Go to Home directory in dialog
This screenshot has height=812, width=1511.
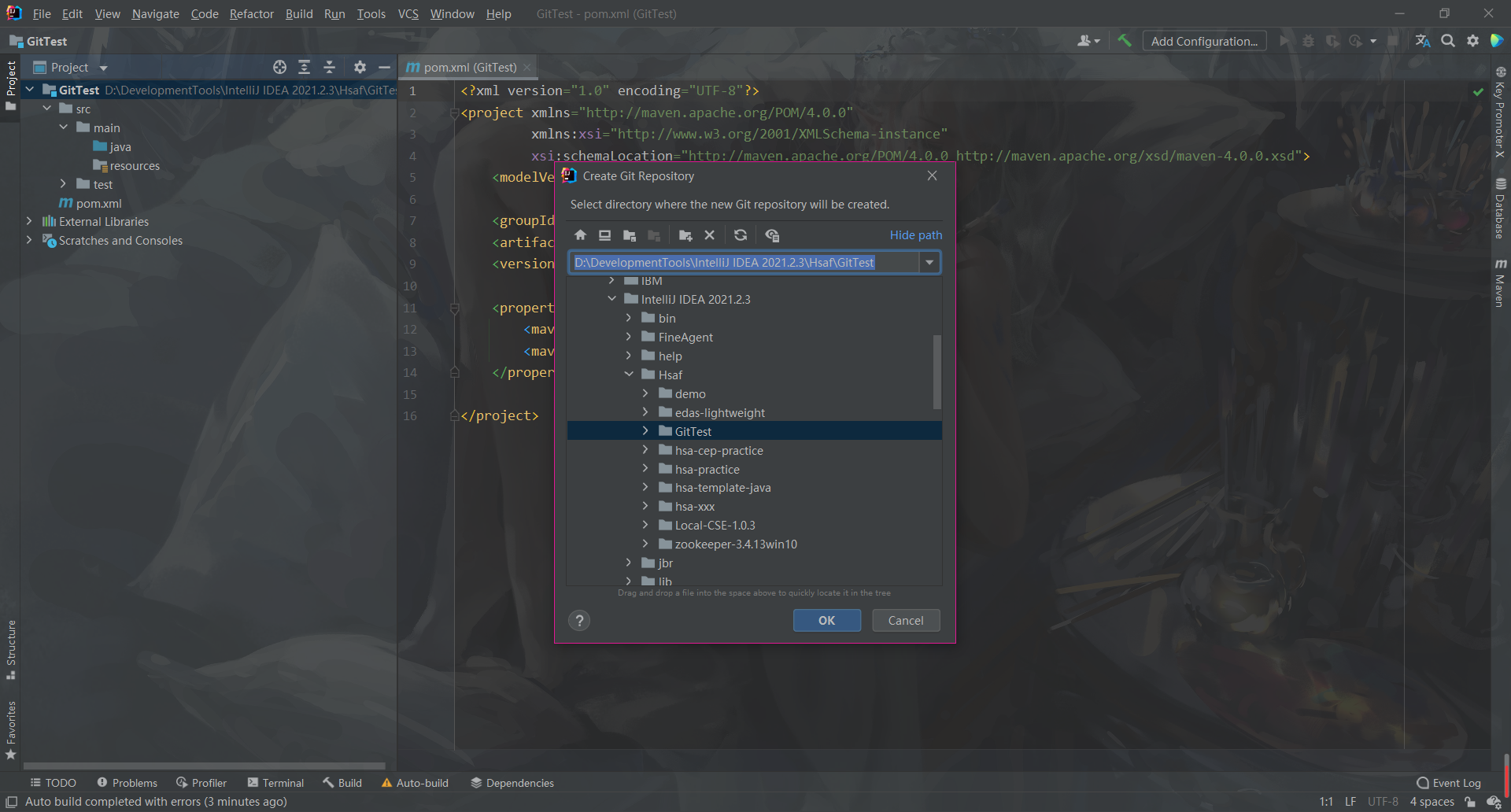click(x=580, y=235)
